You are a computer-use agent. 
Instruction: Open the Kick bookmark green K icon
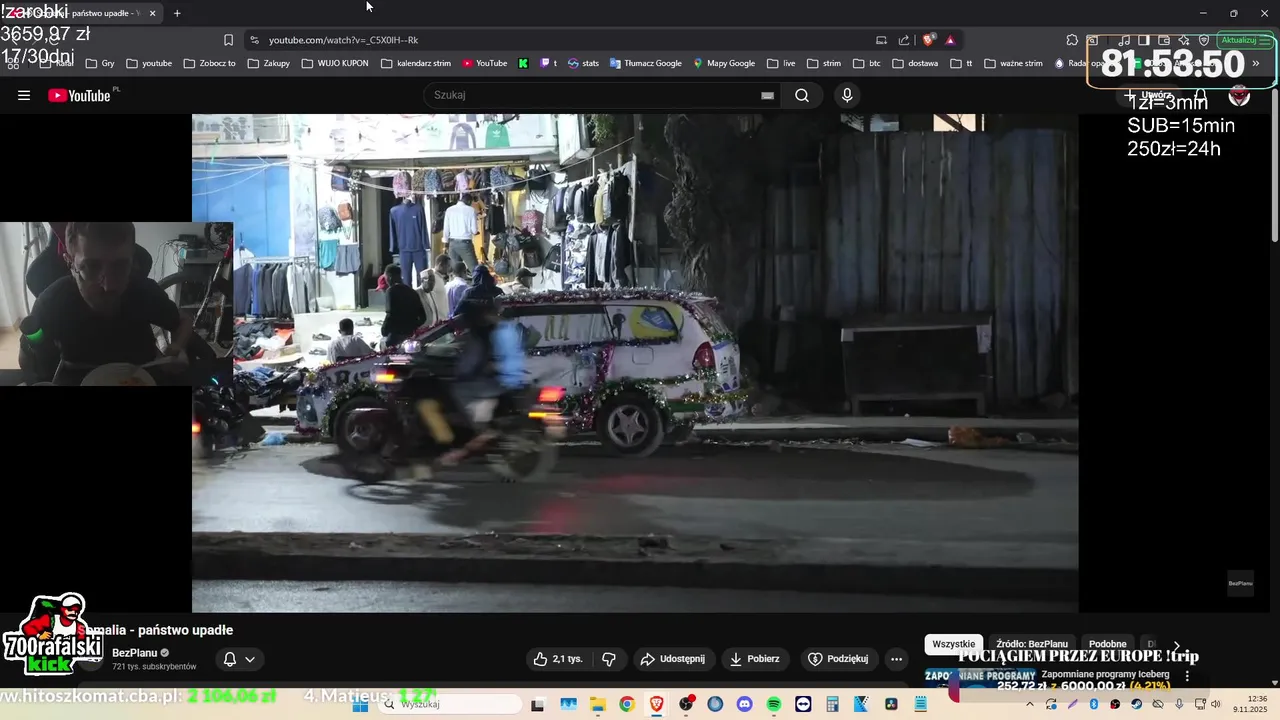click(x=523, y=63)
